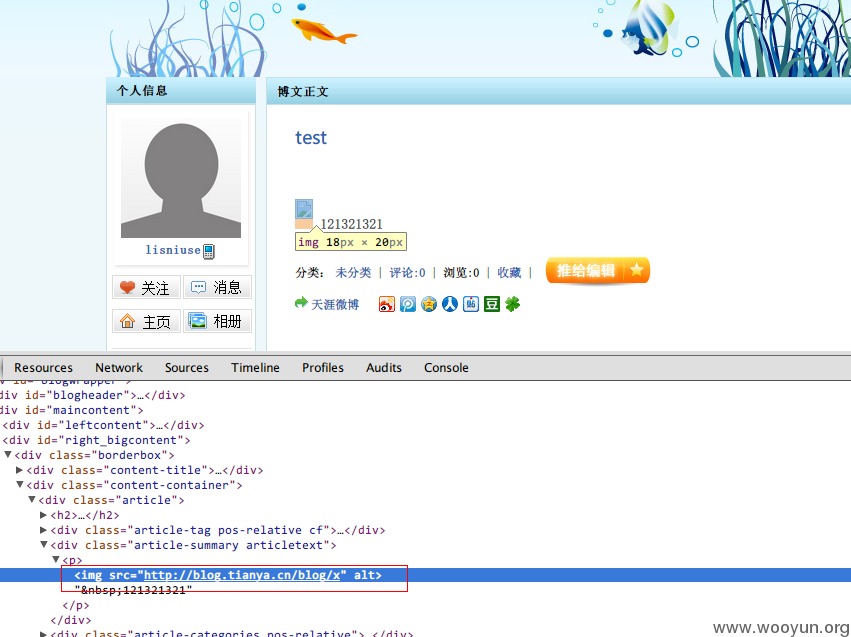Open the Console tab
The width and height of the screenshot is (851, 637).
(446, 368)
